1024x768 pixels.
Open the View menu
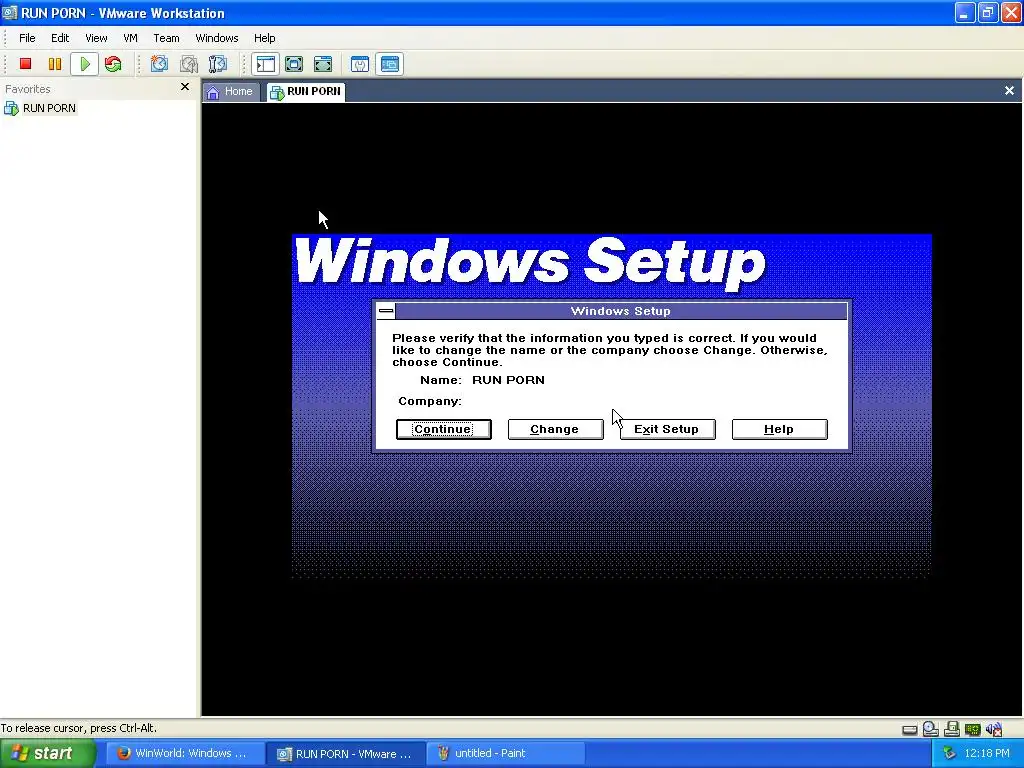96,38
